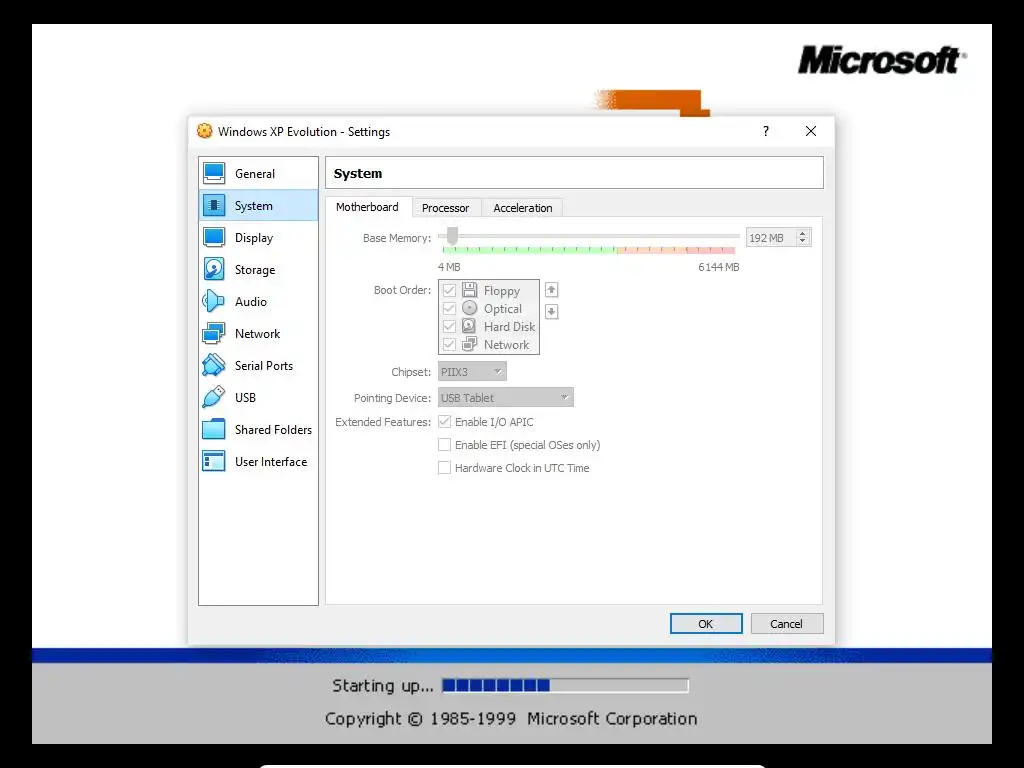Select Audio label in settings list
The image size is (1024, 768).
[x=251, y=302]
